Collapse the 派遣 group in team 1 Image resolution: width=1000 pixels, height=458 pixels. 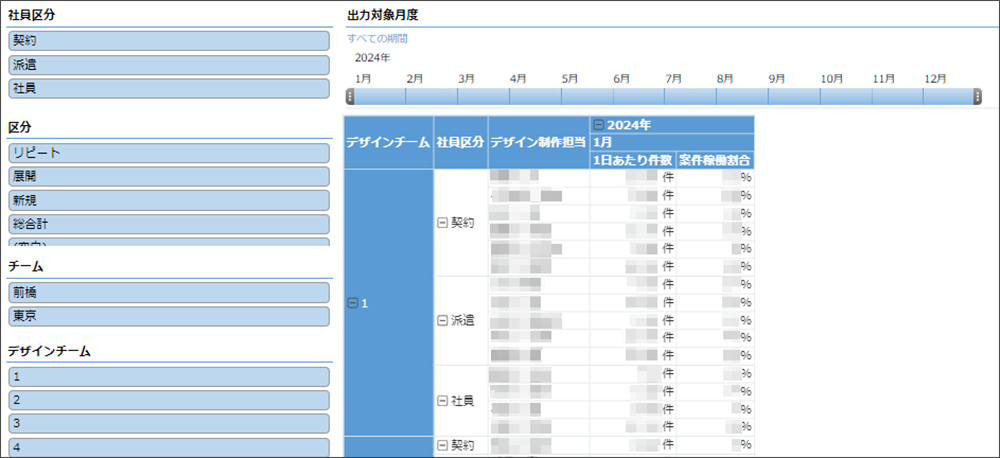point(442,320)
